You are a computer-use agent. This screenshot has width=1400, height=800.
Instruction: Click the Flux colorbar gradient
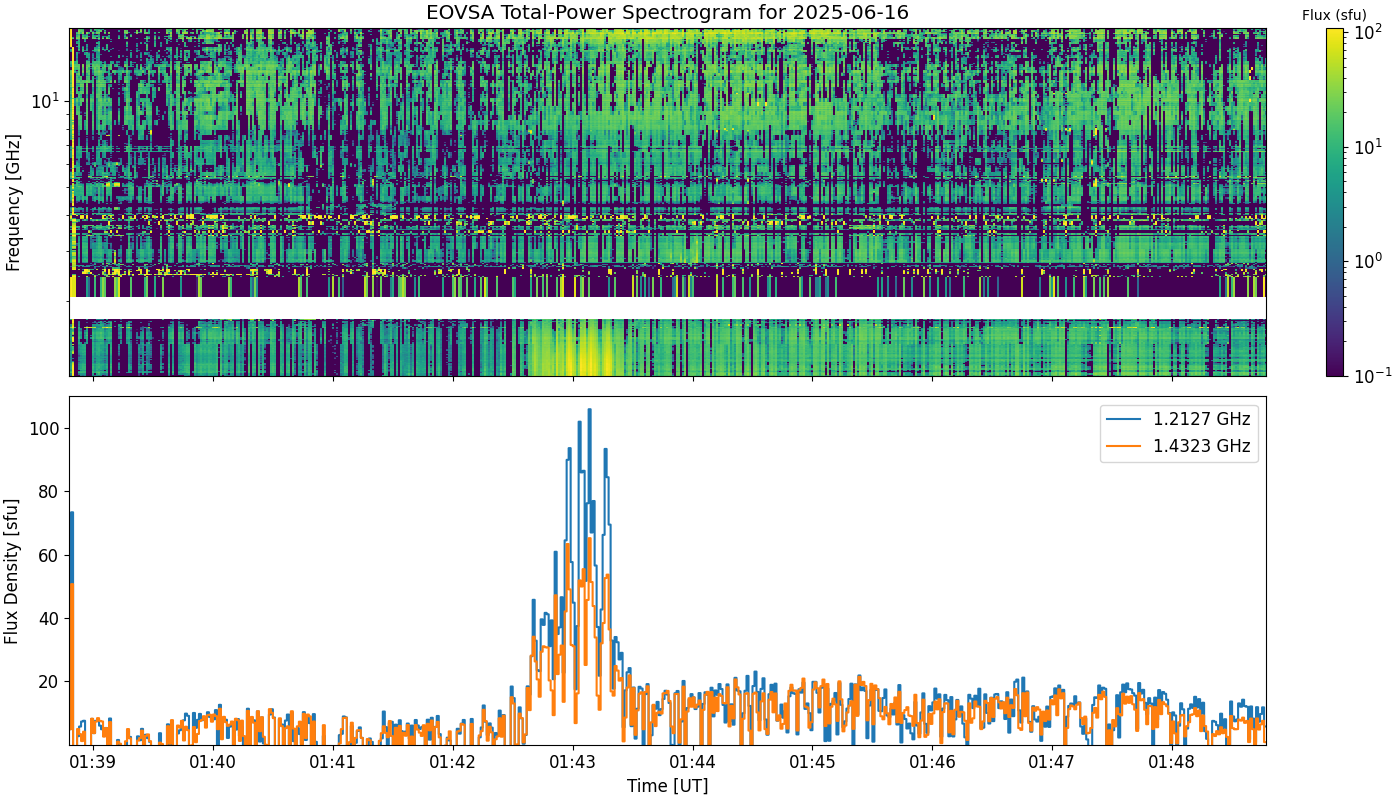[1335, 202]
